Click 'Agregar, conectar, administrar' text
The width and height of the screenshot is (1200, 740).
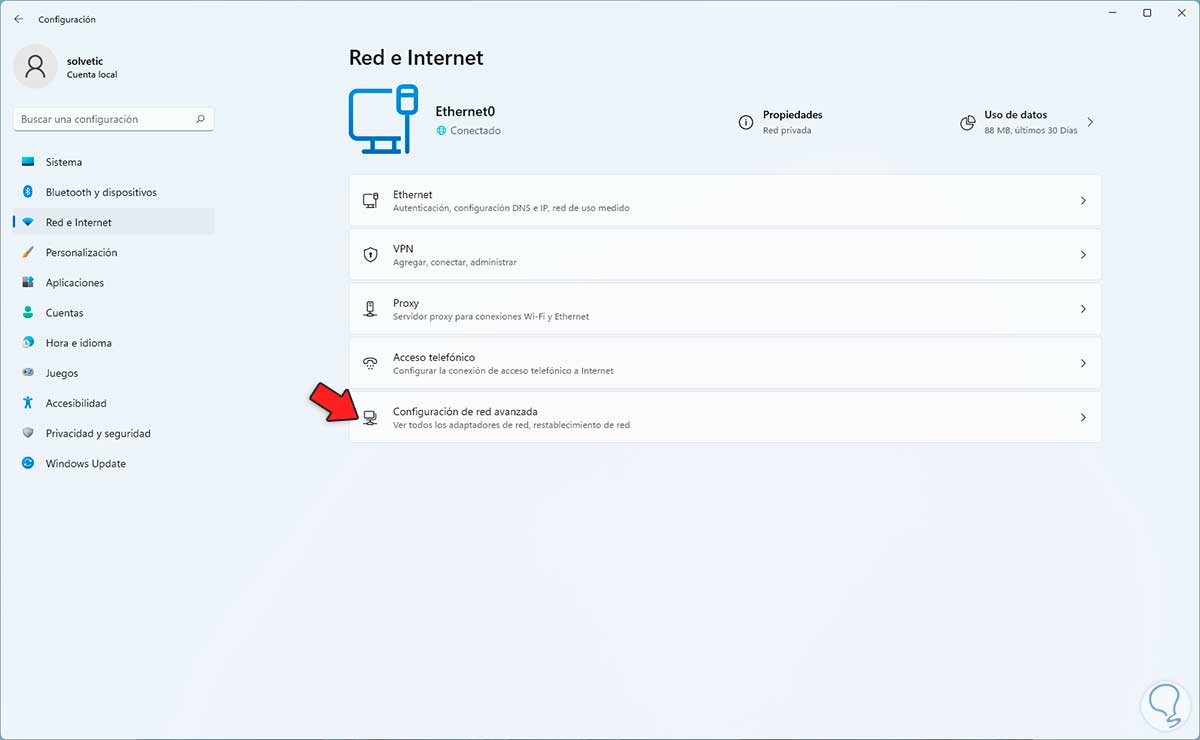click(x=455, y=262)
